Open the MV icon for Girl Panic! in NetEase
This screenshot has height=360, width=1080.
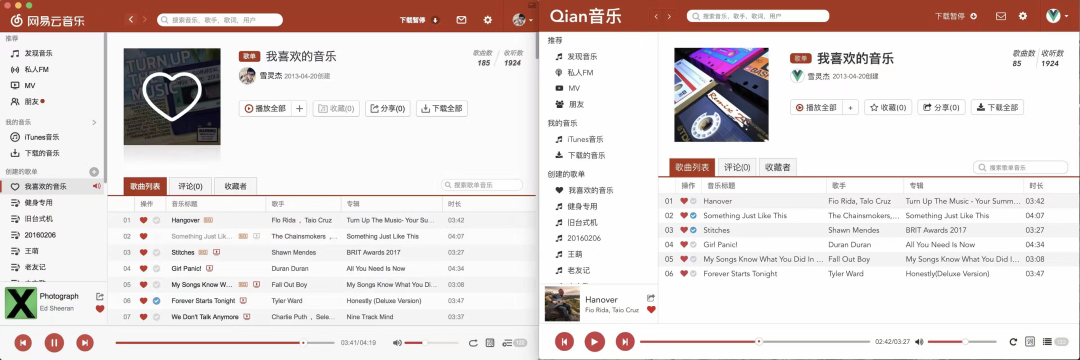(x=209, y=268)
